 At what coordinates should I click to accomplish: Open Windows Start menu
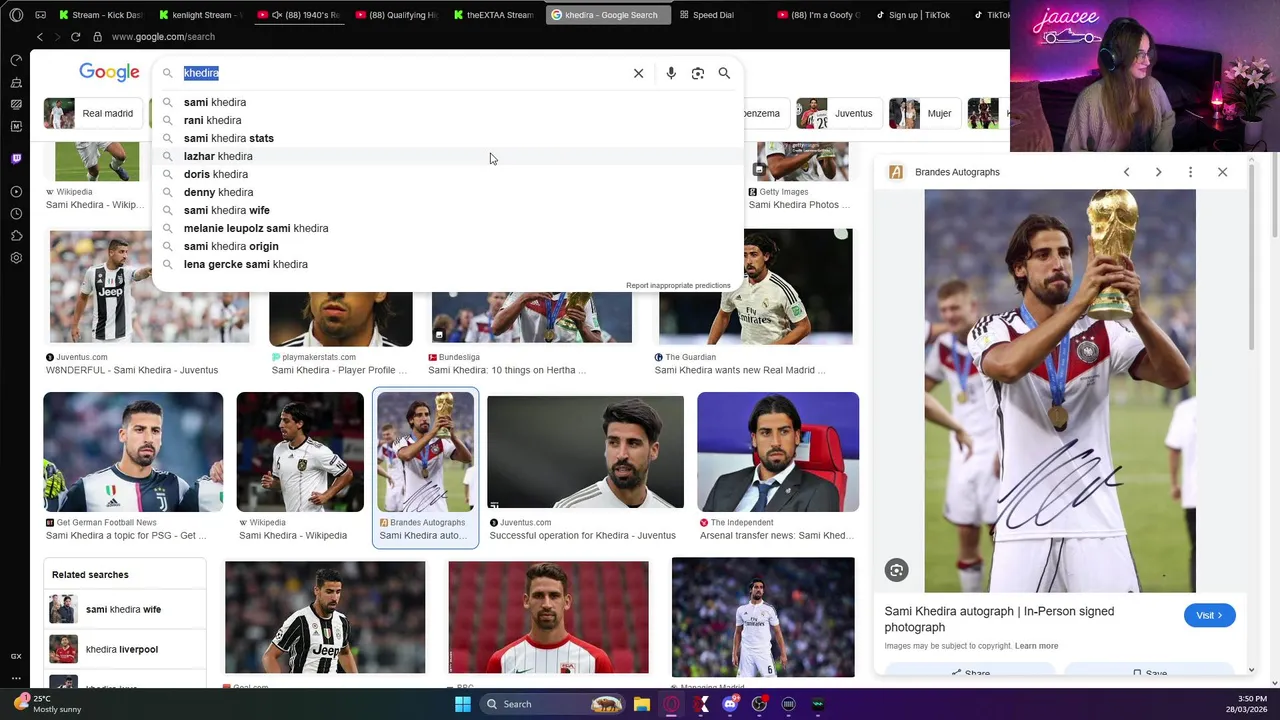click(x=462, y=704)
